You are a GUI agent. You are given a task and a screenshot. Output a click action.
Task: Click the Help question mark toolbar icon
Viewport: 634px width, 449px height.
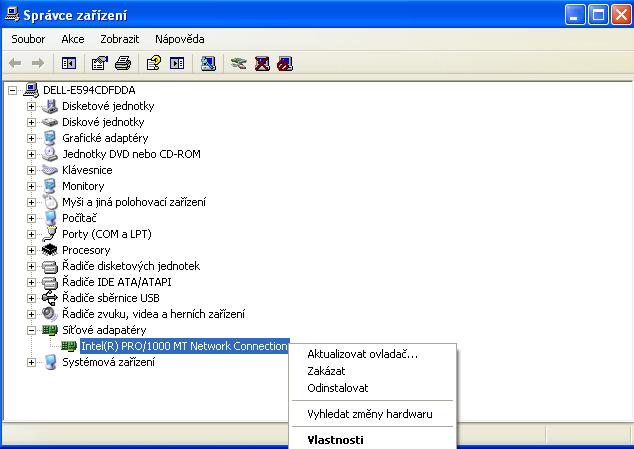[x=154, y=63]
